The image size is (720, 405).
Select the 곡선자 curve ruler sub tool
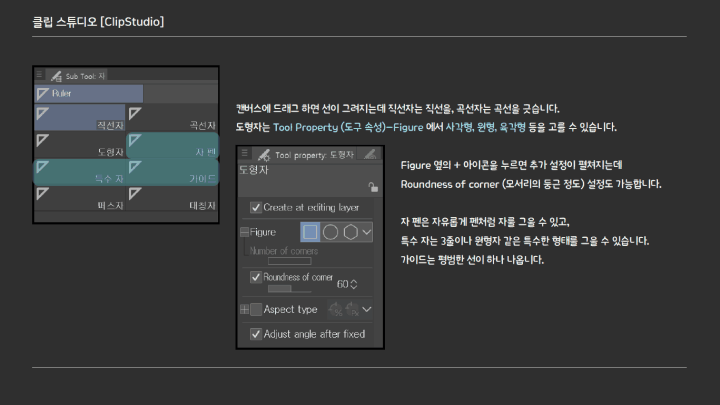point(172,118)
